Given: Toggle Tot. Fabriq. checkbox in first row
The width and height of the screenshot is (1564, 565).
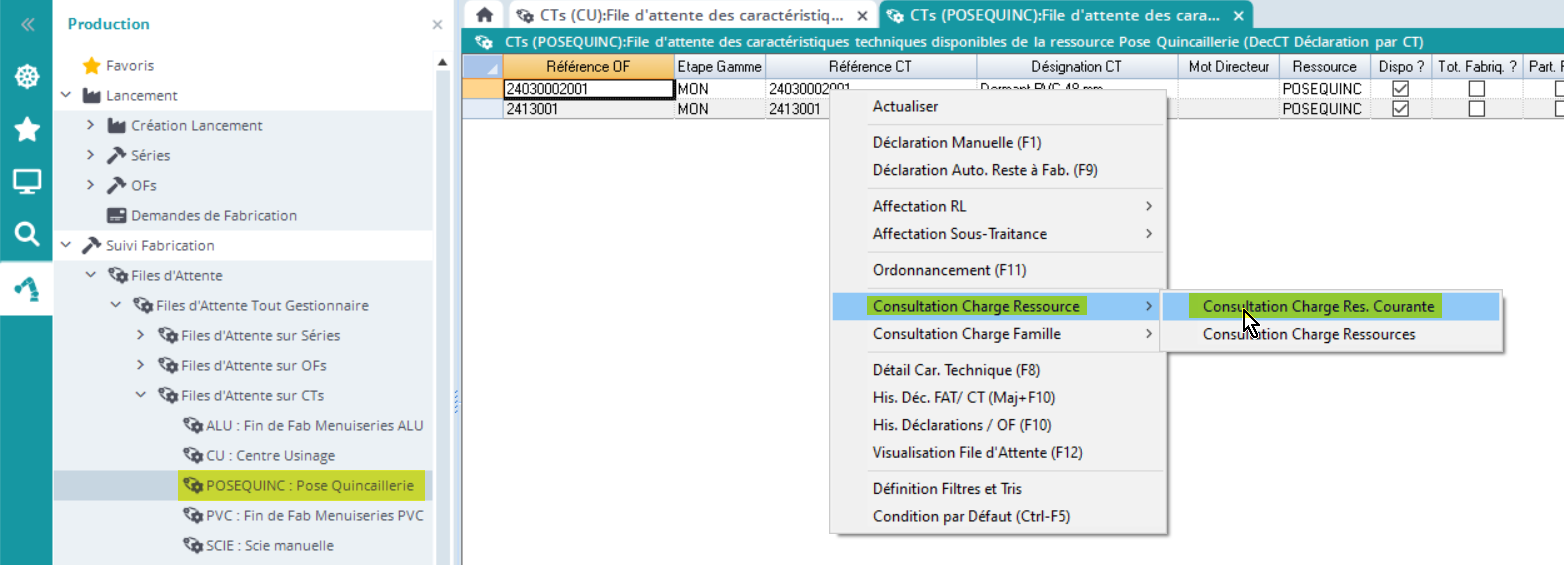Looking at the screenshot, I should click(1476, 89).
